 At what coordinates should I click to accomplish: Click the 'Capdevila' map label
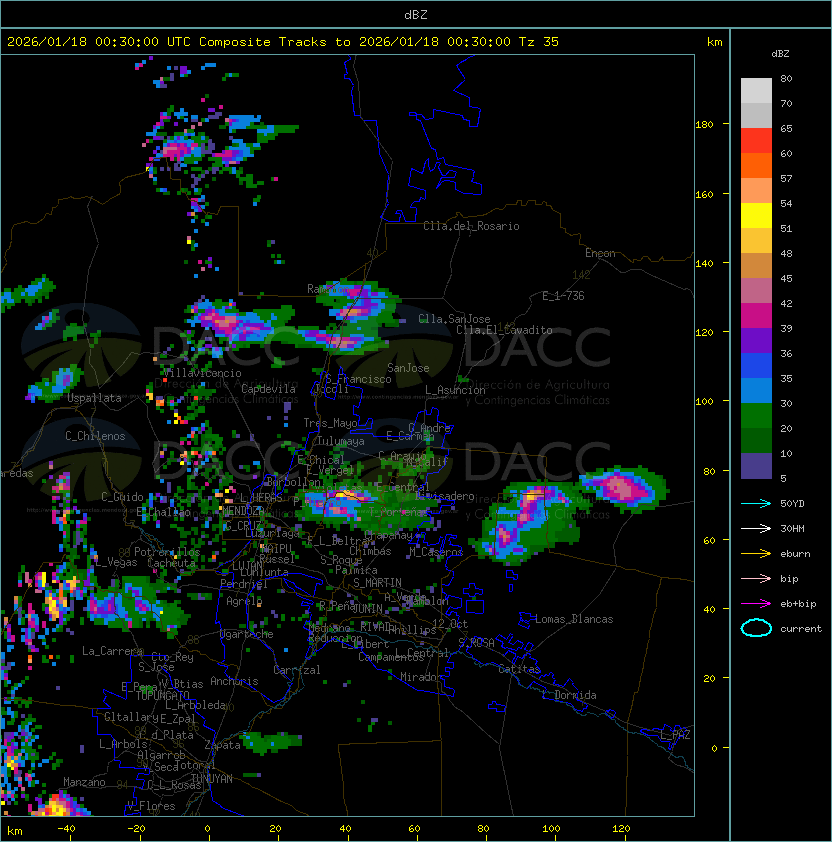coord(269,389)
